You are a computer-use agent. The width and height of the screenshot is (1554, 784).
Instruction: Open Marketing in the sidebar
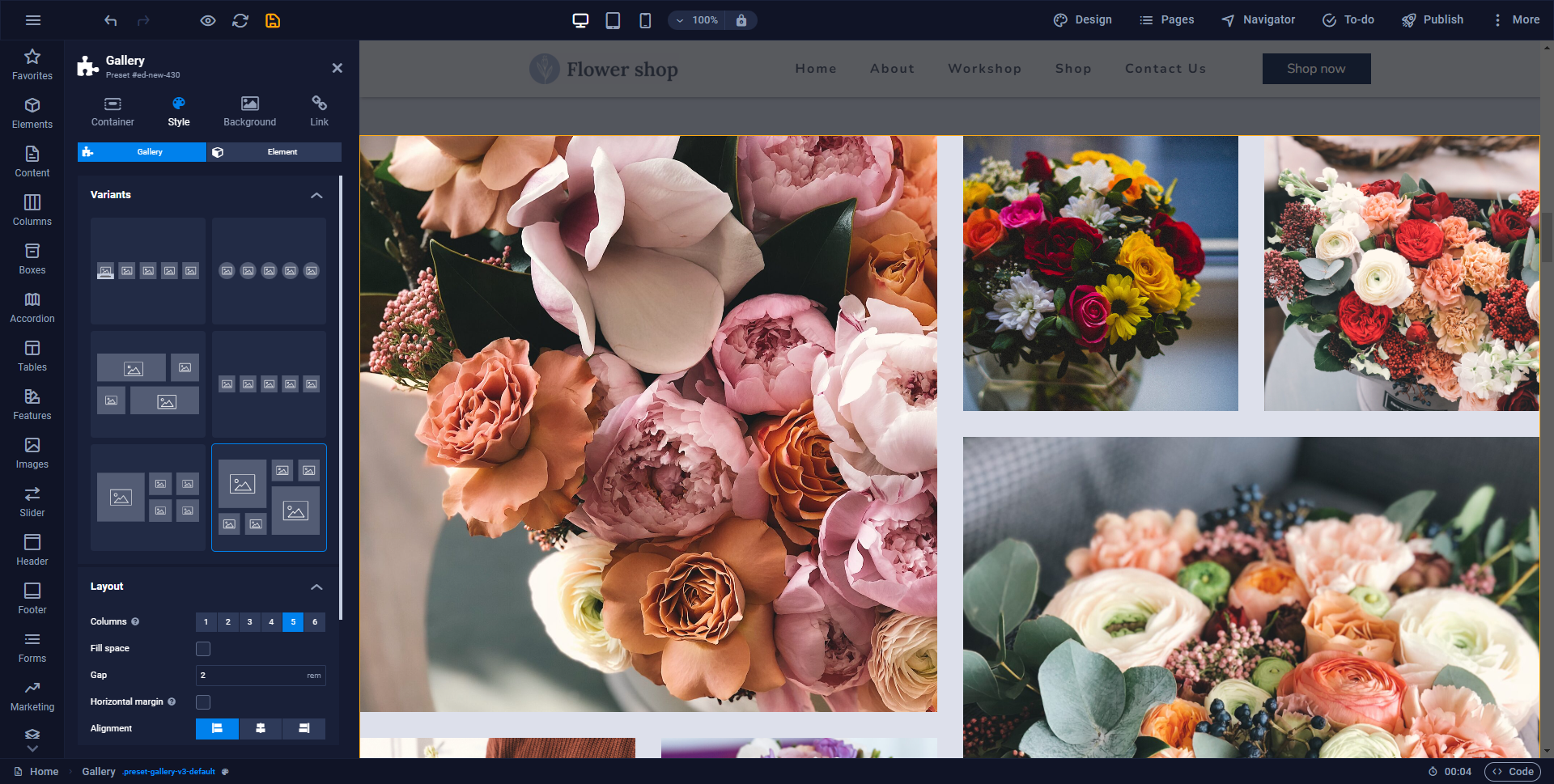pos(32,696)
